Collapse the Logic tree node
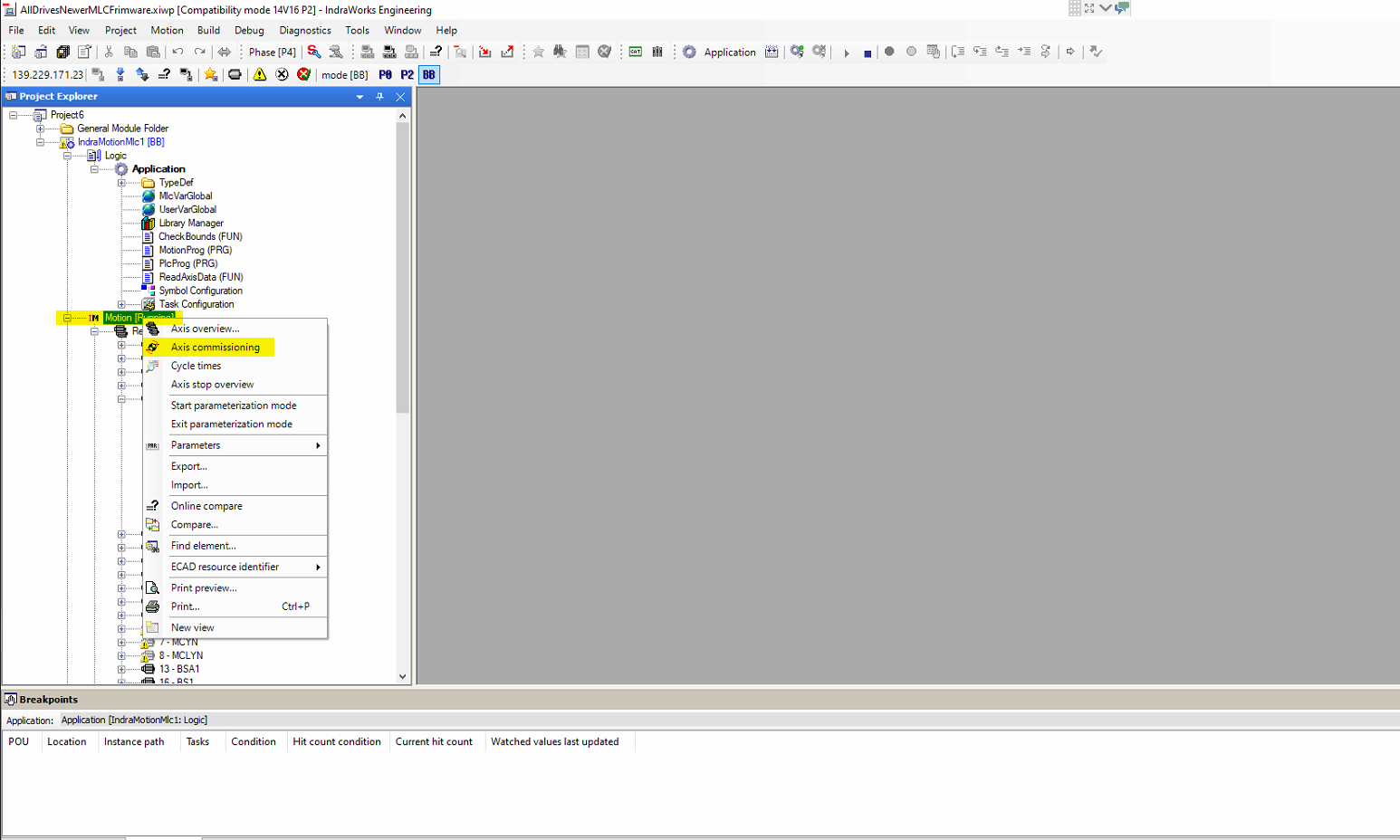 coord(67,156)
